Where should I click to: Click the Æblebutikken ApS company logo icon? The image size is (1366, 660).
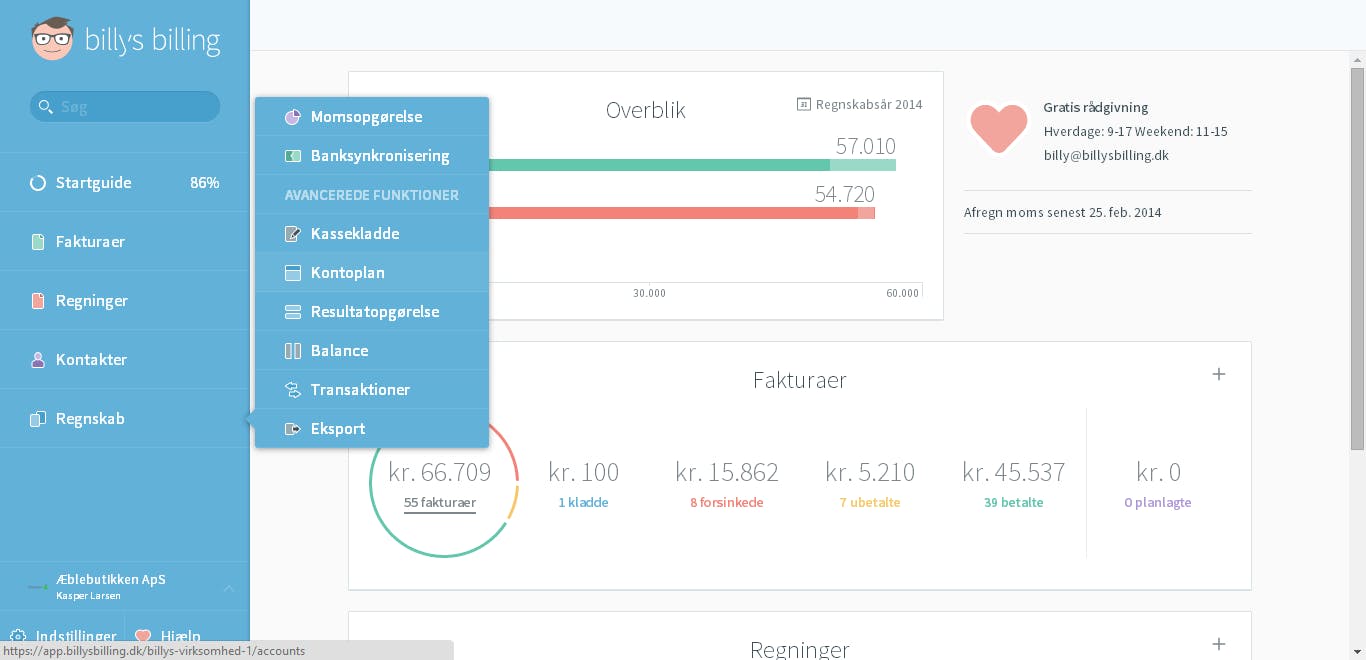point(38,586)
